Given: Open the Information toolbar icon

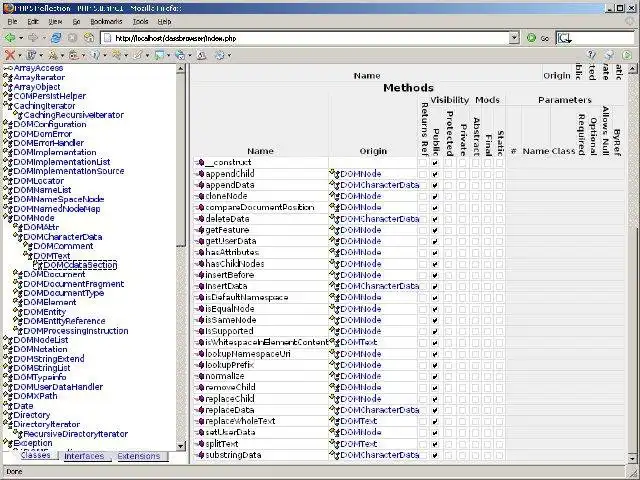Looking at the screenshot, I should tap(95, 55).
